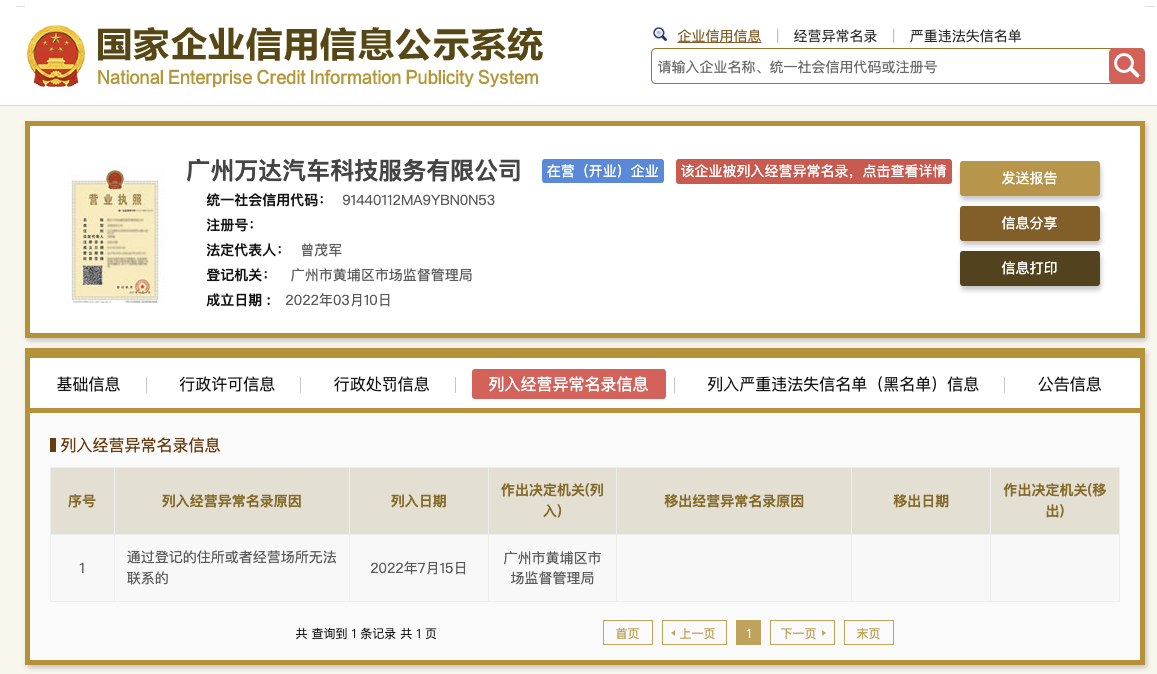View abnormal operation list warning details
The image size is (1157, 674).
click(813, 171)
